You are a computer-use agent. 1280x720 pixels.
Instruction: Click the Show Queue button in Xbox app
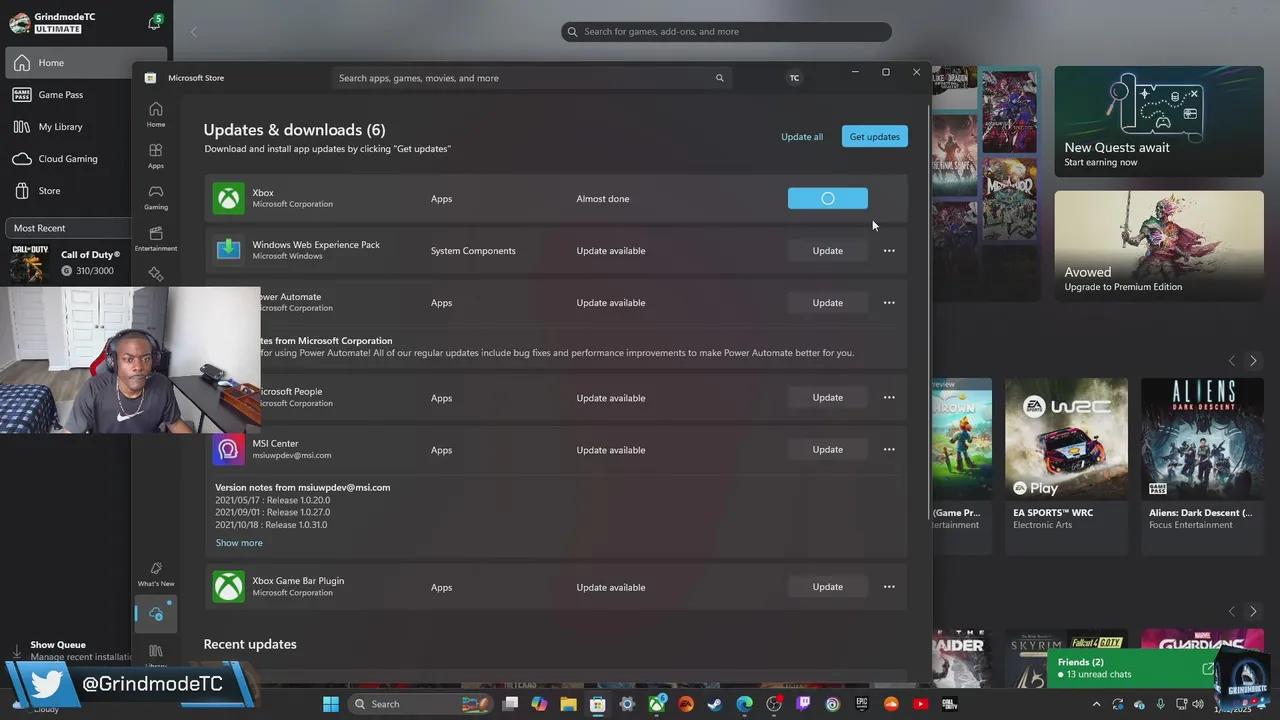(68, 650)
